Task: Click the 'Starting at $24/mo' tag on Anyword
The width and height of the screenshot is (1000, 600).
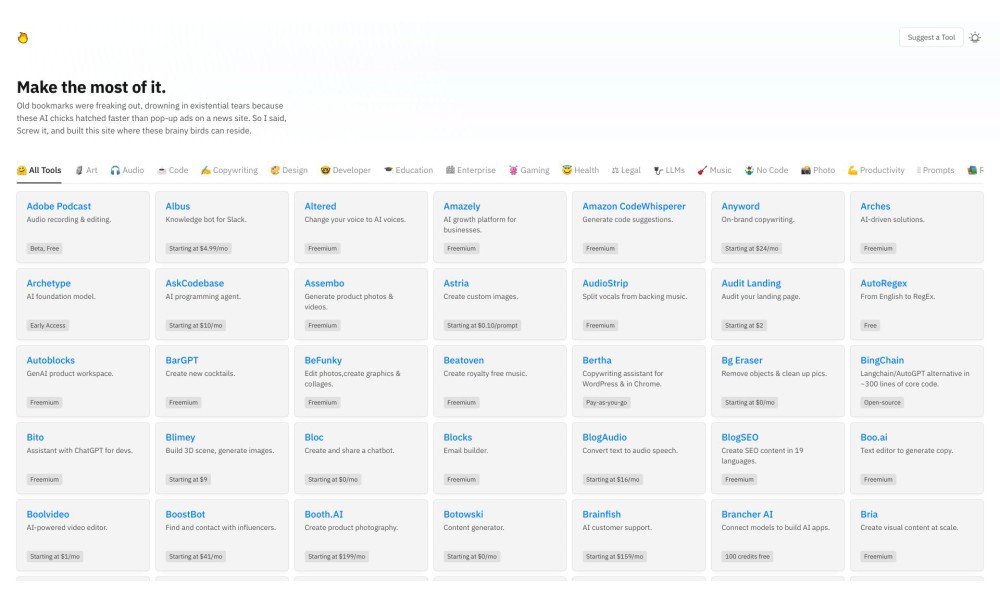Action: 751,249
